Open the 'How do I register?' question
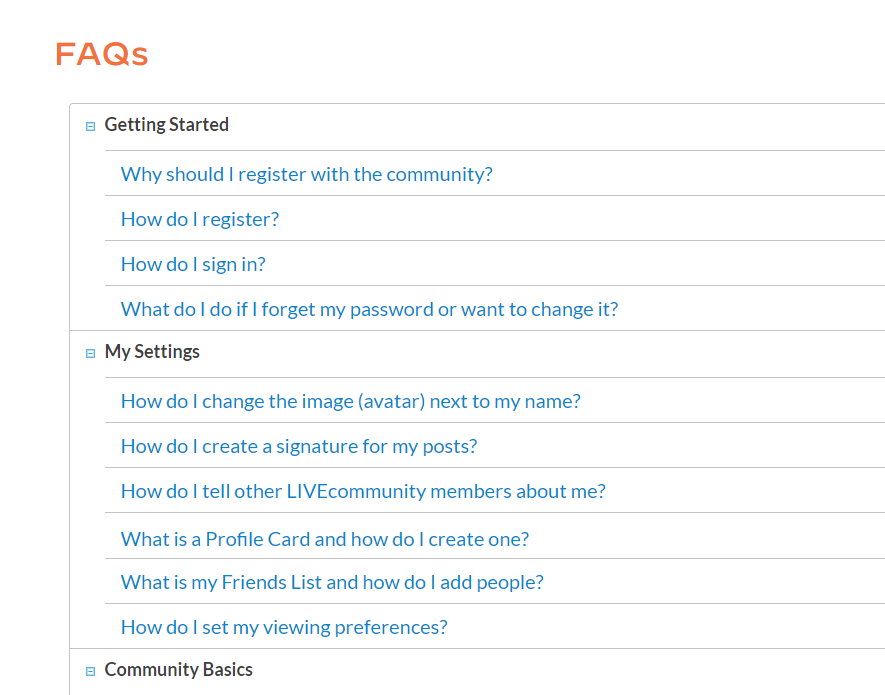 point(199,219)
